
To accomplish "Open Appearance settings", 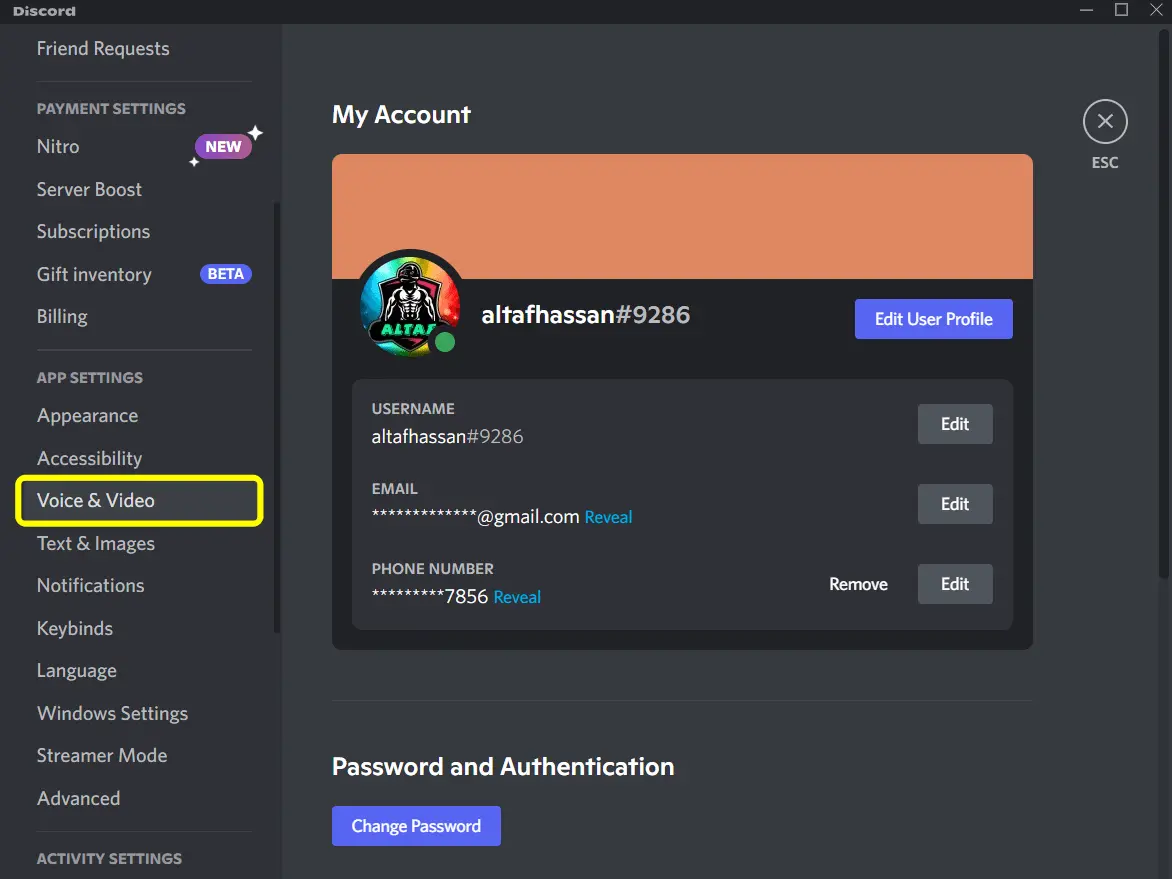I will tap(87, 415).
